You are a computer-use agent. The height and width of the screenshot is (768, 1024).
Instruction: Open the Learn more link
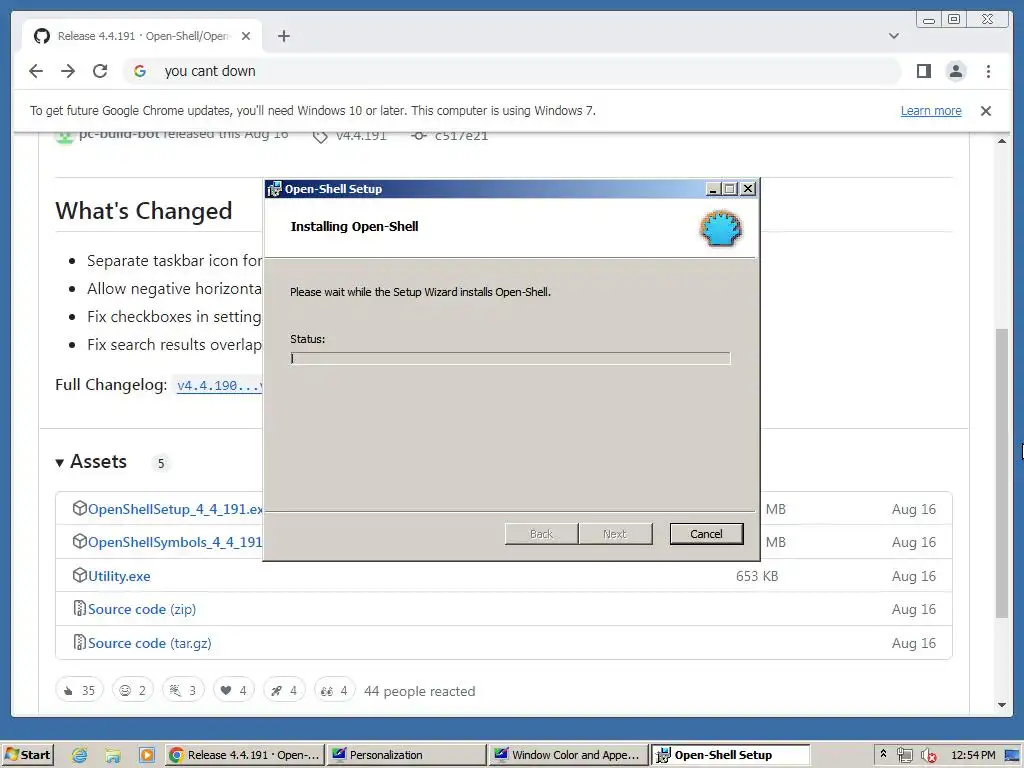tap(931, 111)
